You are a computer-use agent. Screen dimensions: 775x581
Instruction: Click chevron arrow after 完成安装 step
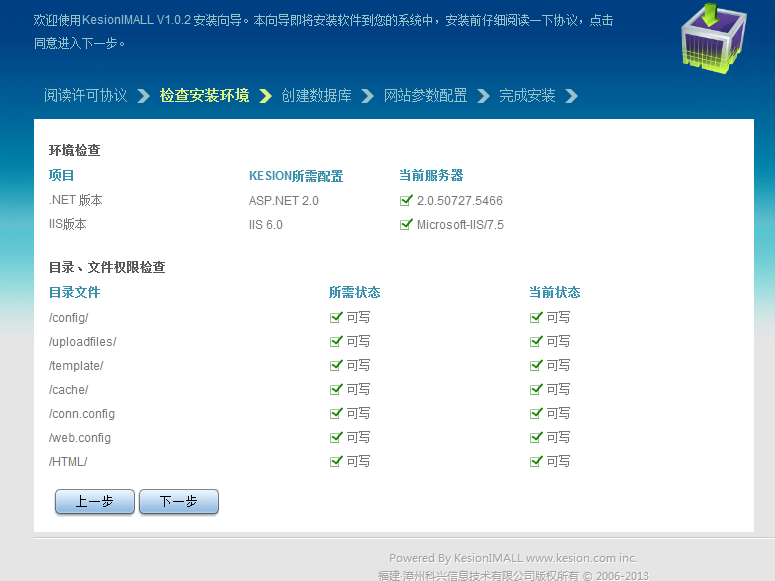[x=571, y=96]
